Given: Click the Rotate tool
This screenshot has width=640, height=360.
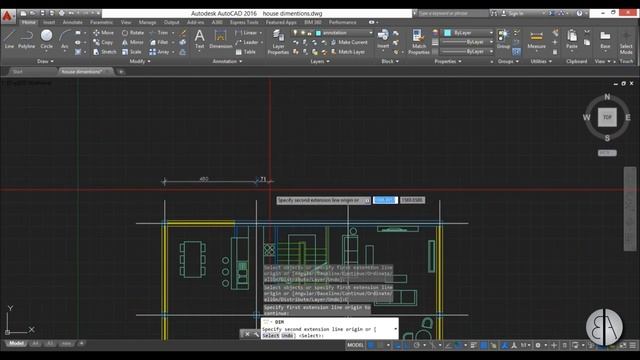Looking at the screenshot, I should click(x=133, y=33).
